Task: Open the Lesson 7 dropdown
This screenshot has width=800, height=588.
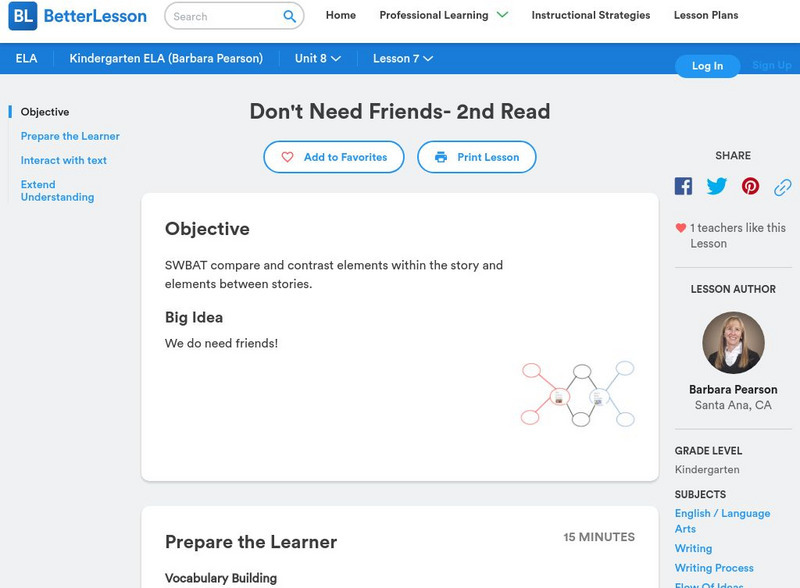Action: click(x=403, y=59)
